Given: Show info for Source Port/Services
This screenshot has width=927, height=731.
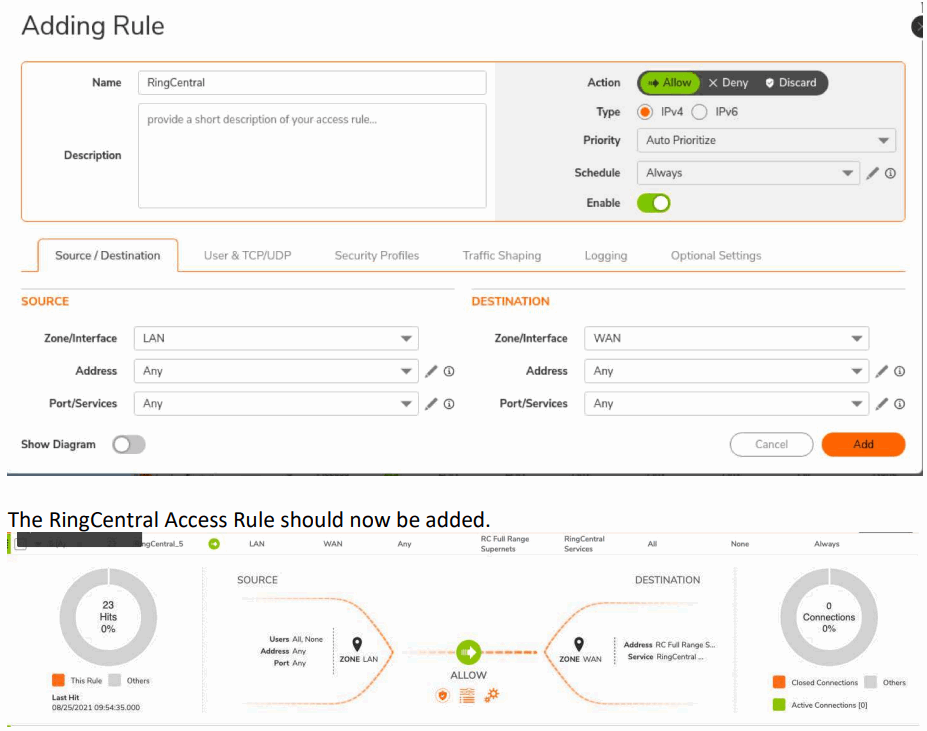Looking at the screenshot, I should point(449,404).
